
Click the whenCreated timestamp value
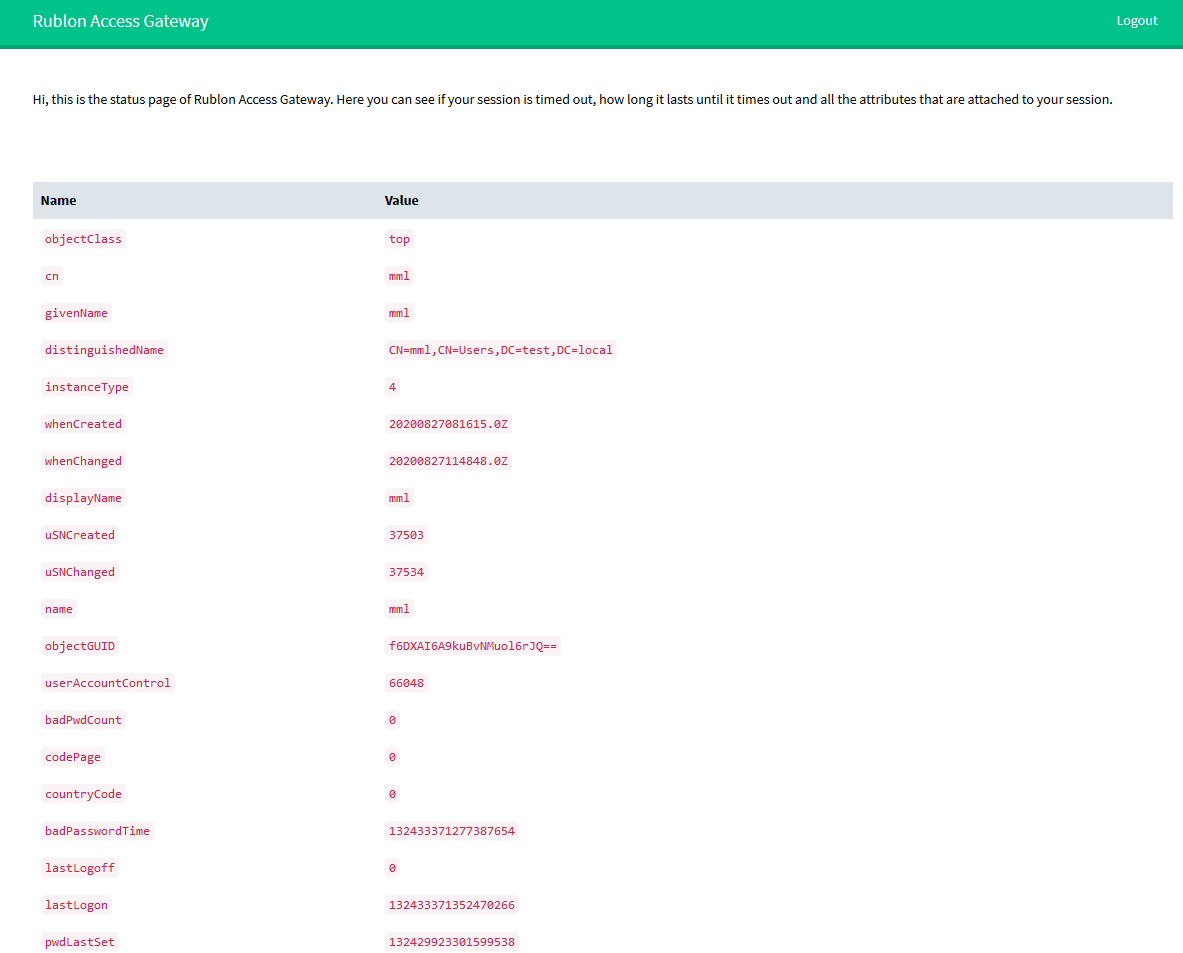click(448, 424)
